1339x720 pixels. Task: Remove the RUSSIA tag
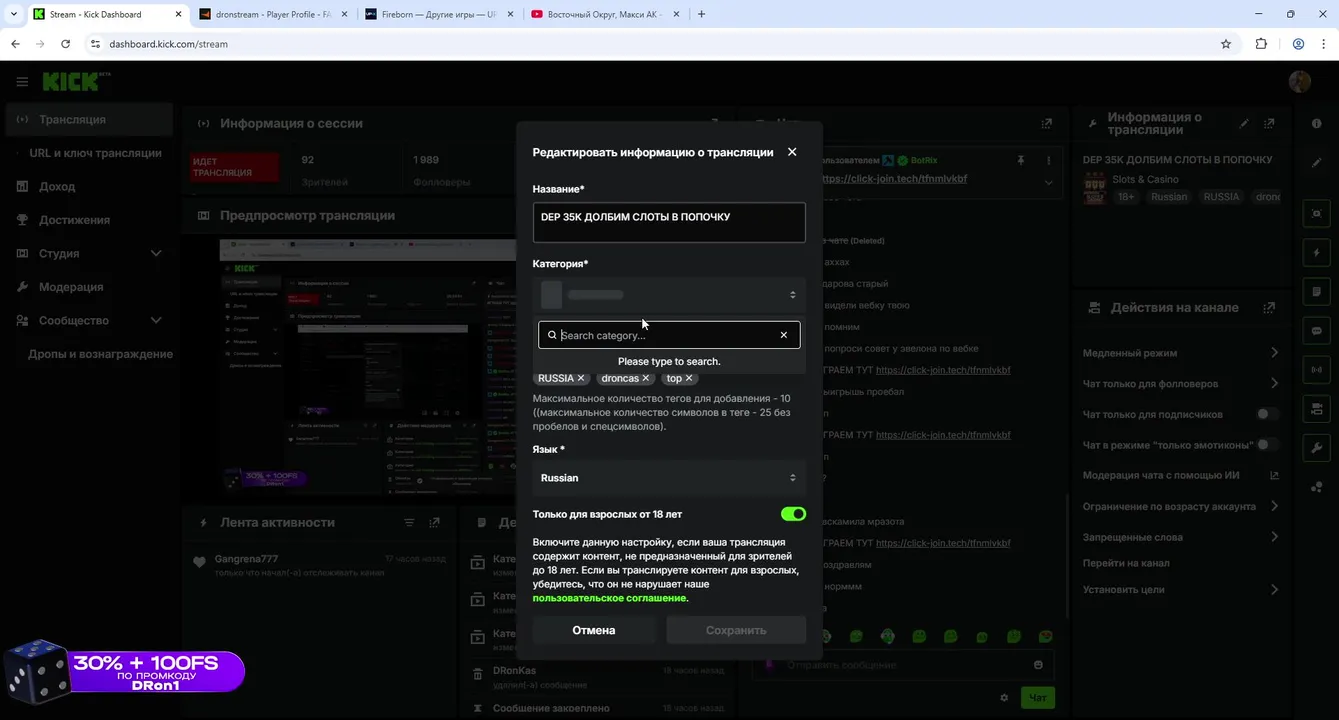581,378
